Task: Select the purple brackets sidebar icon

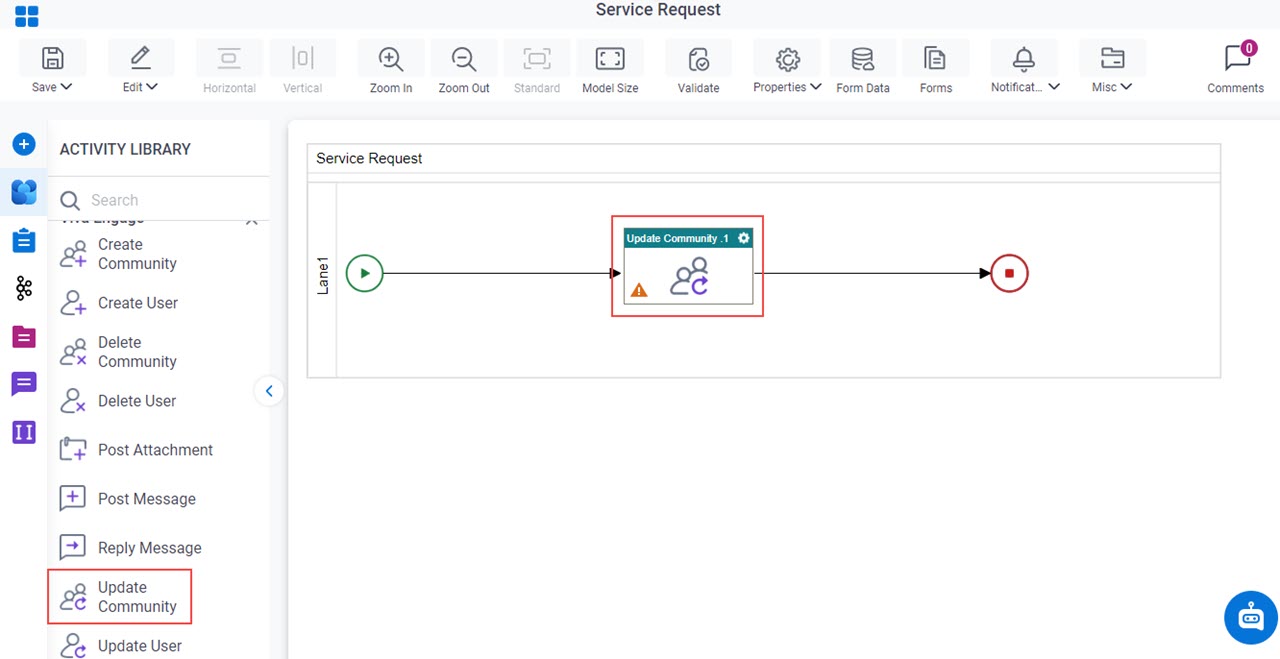Action: pyautogui.click(x=24, y=432)
